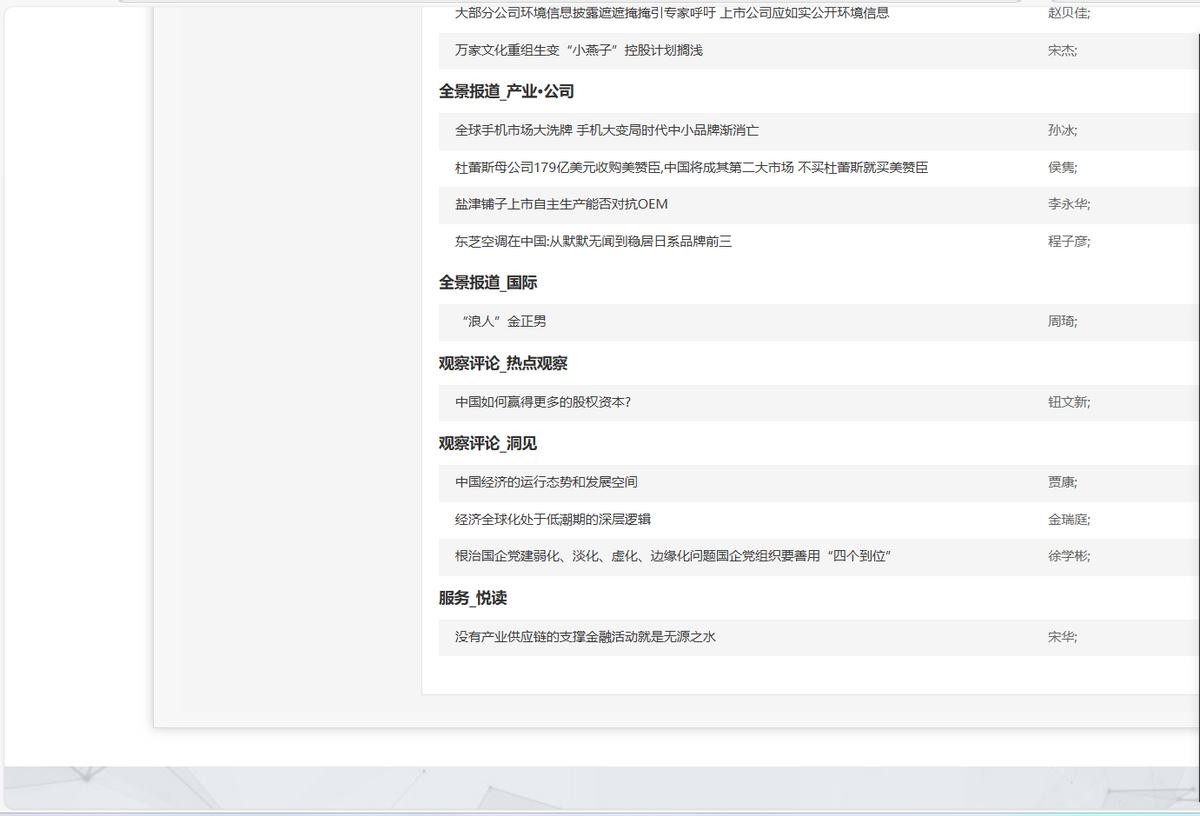This screenshot has height=816, width=1200.
Task: Click author name 贾康
Action: click(1060, 482)
